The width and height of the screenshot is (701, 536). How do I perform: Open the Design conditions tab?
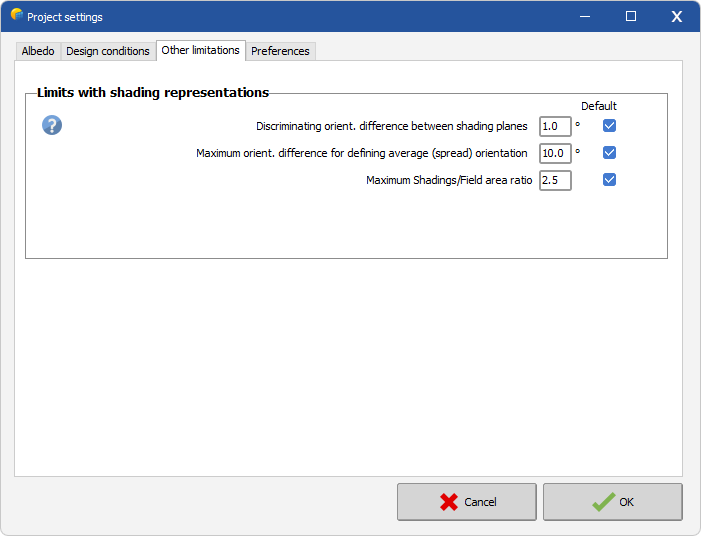click(108, 51)
